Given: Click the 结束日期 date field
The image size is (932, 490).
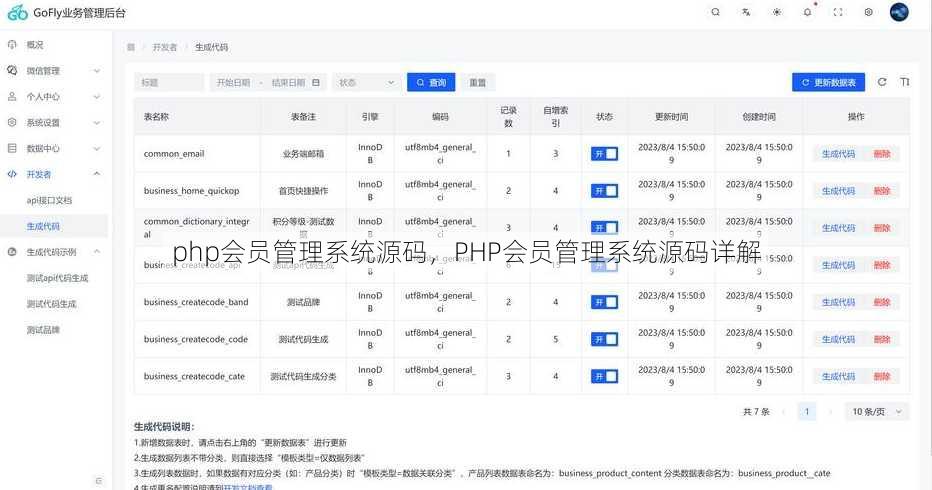Looking at the screenshot, I should (288, 83).
